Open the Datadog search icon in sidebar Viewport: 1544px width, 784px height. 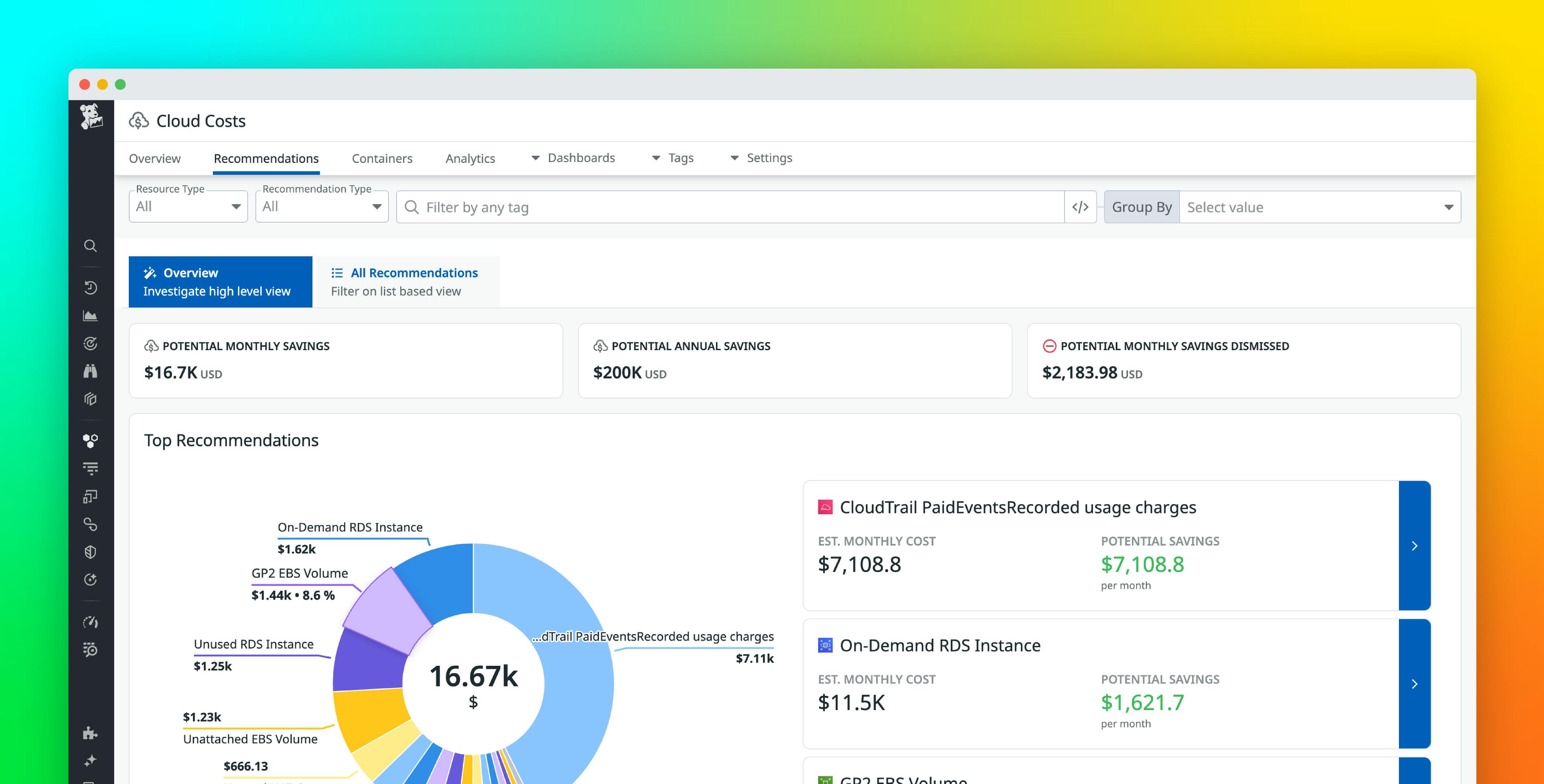tap(91, 246)
